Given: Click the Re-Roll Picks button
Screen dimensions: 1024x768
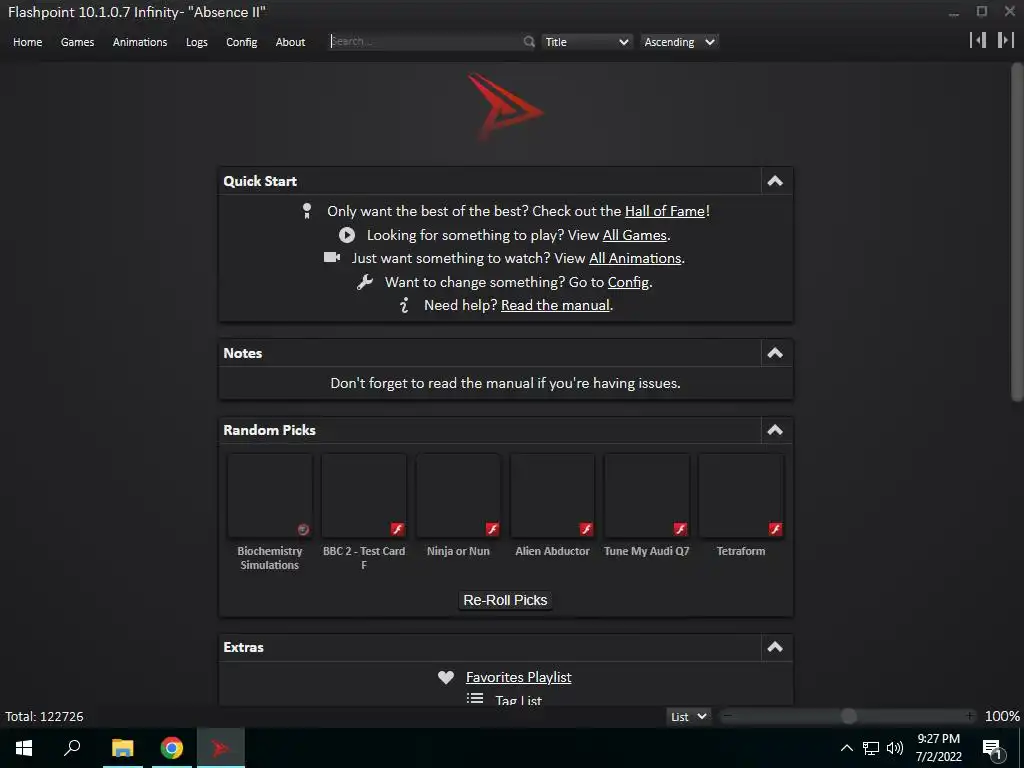Looking at the screenshot, I should 505,600.
